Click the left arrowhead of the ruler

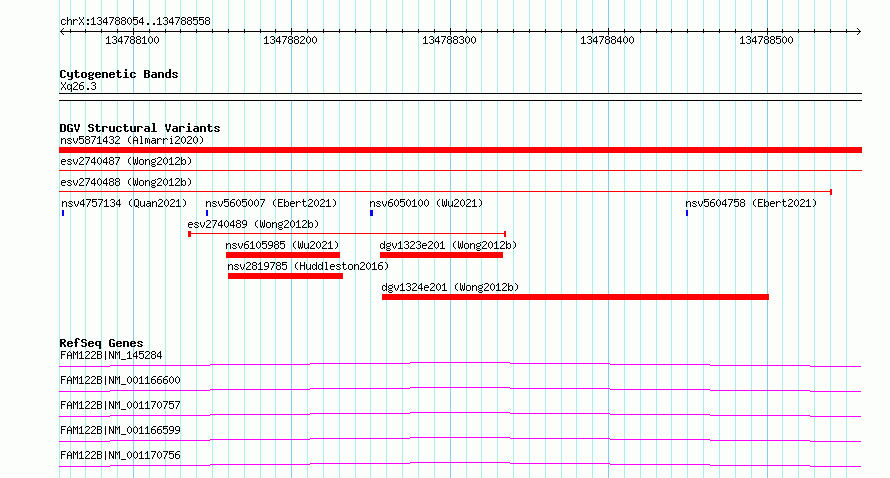[62, 31]
